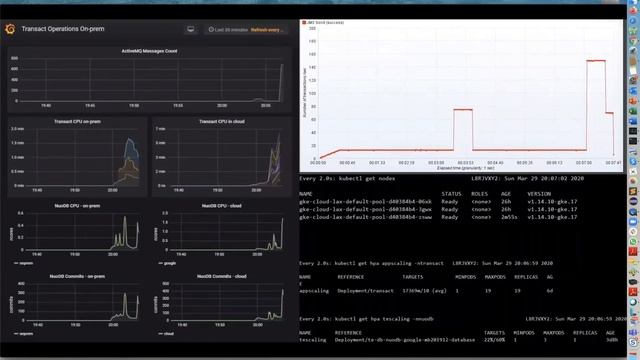Open Google Chrome from the Dock
Screen dimensions: 640x360
click(633, 41)
